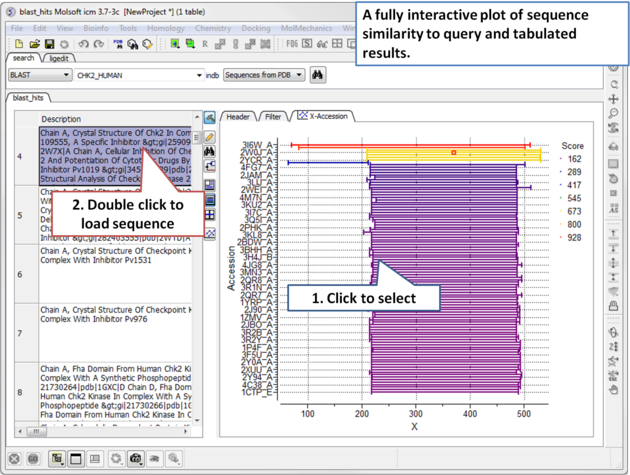Click the Save project icon

click(x=49, y=44)
